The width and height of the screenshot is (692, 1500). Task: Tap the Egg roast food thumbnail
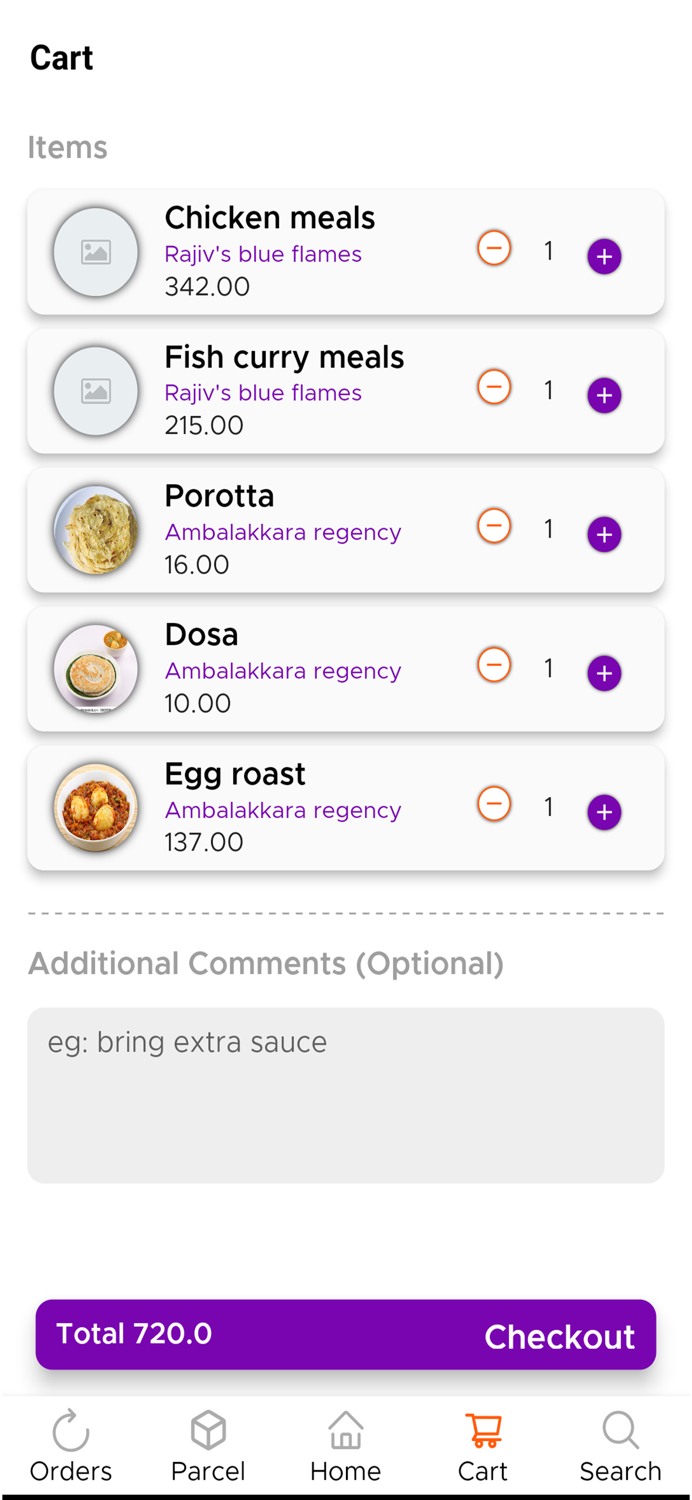pyautogui.click(x=96, y=807)
